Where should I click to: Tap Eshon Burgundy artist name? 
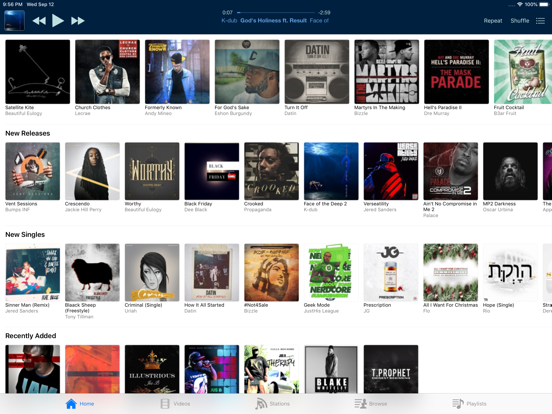[233, 113]
